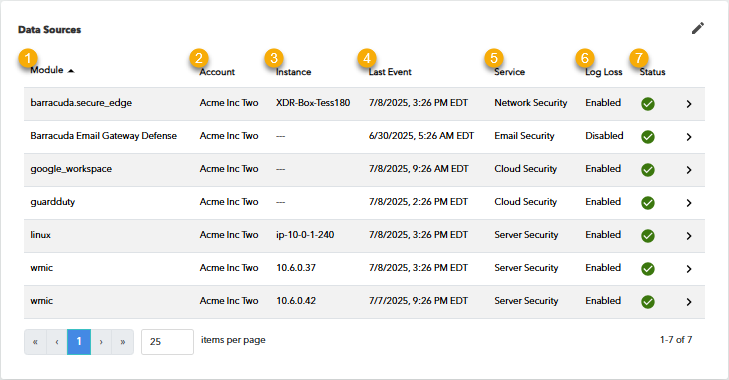This screenshot has height=380, width=729.
Task: Click the 6/30/2025, 5:26 AM EDT event time
Action: (421, 136)
